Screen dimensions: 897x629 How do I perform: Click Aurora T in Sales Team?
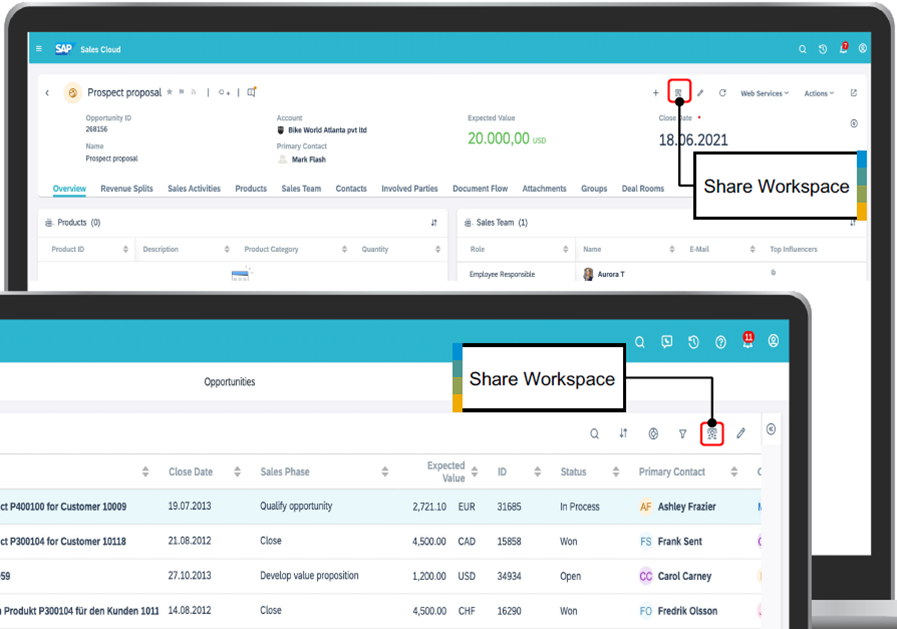tap(611, 274)
